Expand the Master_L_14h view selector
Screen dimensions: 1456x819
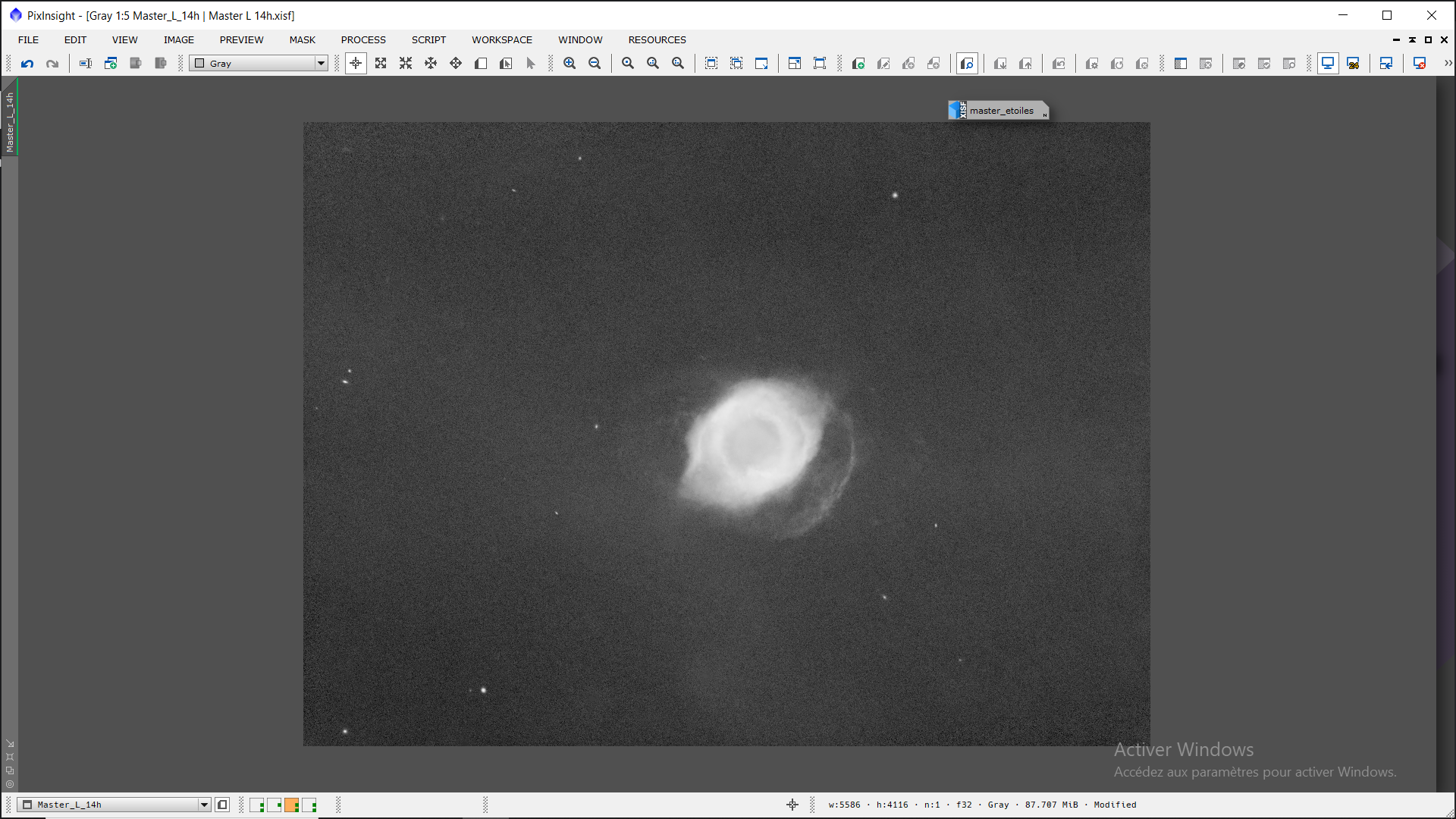[204, 805]
